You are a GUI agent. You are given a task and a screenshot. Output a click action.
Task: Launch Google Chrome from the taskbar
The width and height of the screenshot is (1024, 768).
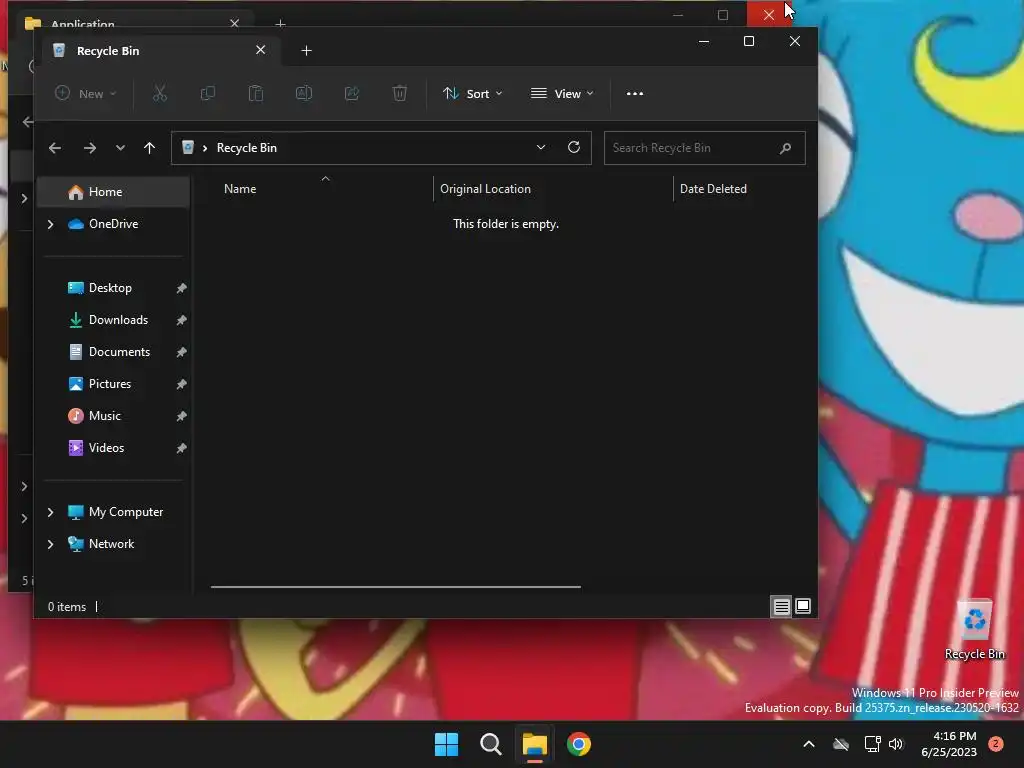pyautogui.click(x=579, y=744)
